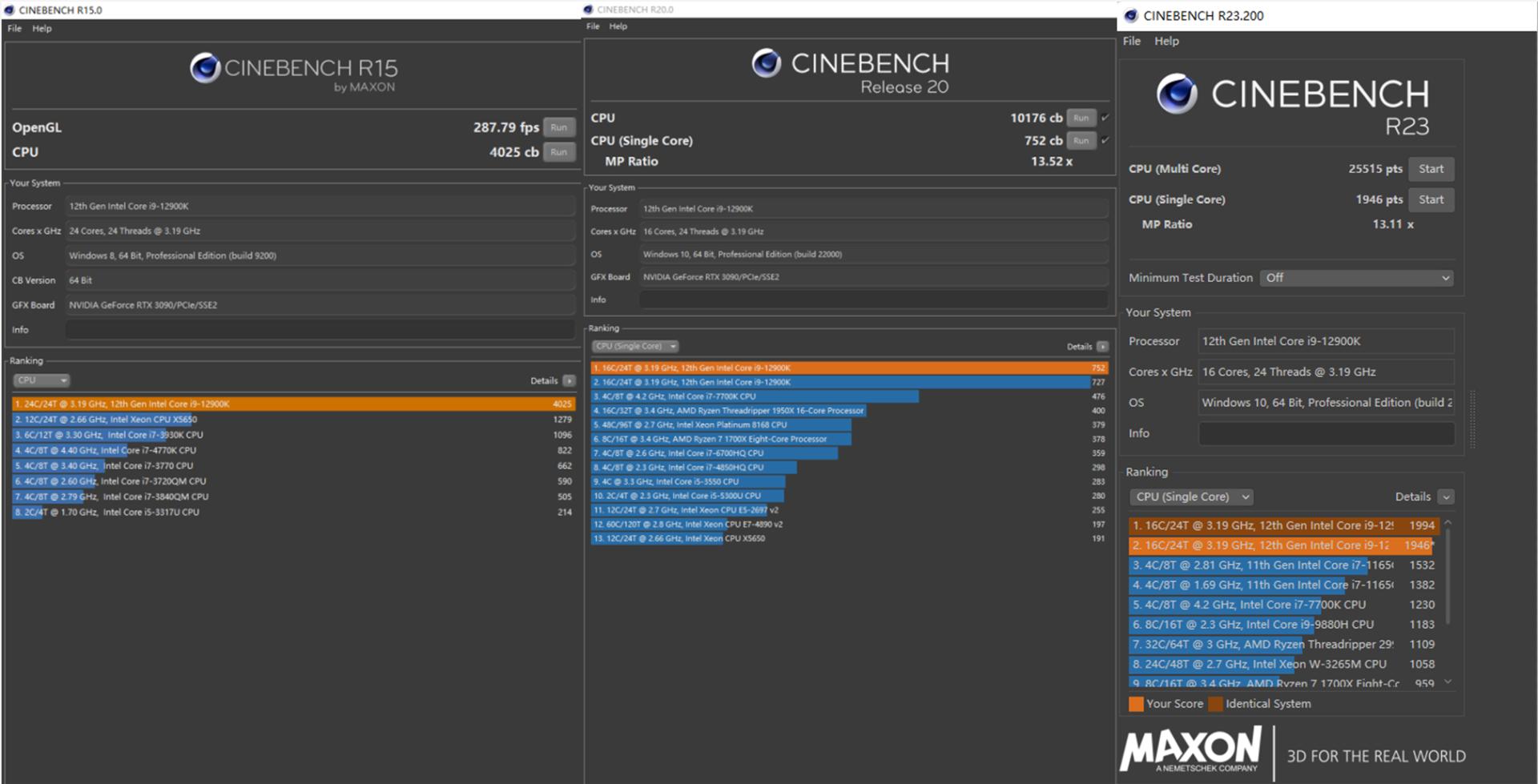Toggle the checkmark beside R20 CPU Run
The height and width of the screenshot is (784, 1538).
1105,118
